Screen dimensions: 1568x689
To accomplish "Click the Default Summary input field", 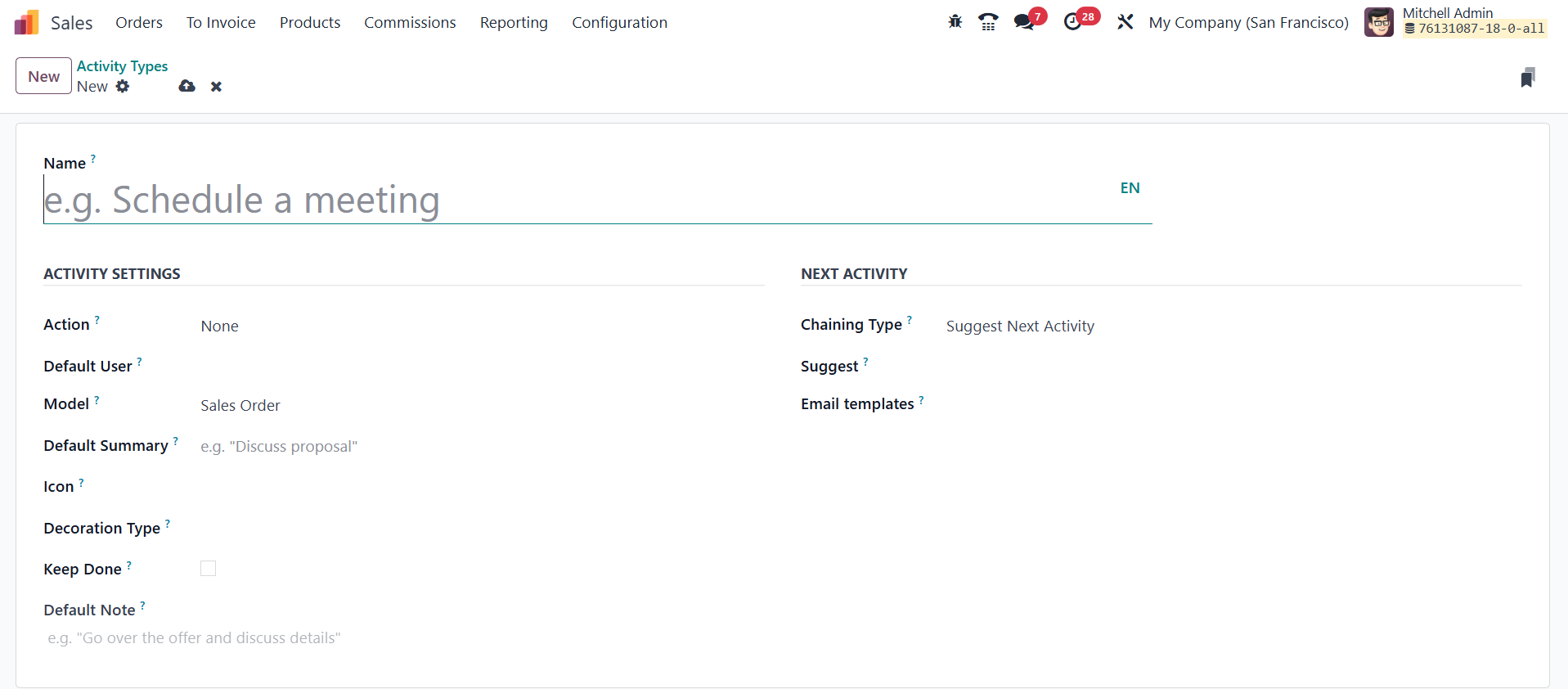I will click(x=482, y=446).
